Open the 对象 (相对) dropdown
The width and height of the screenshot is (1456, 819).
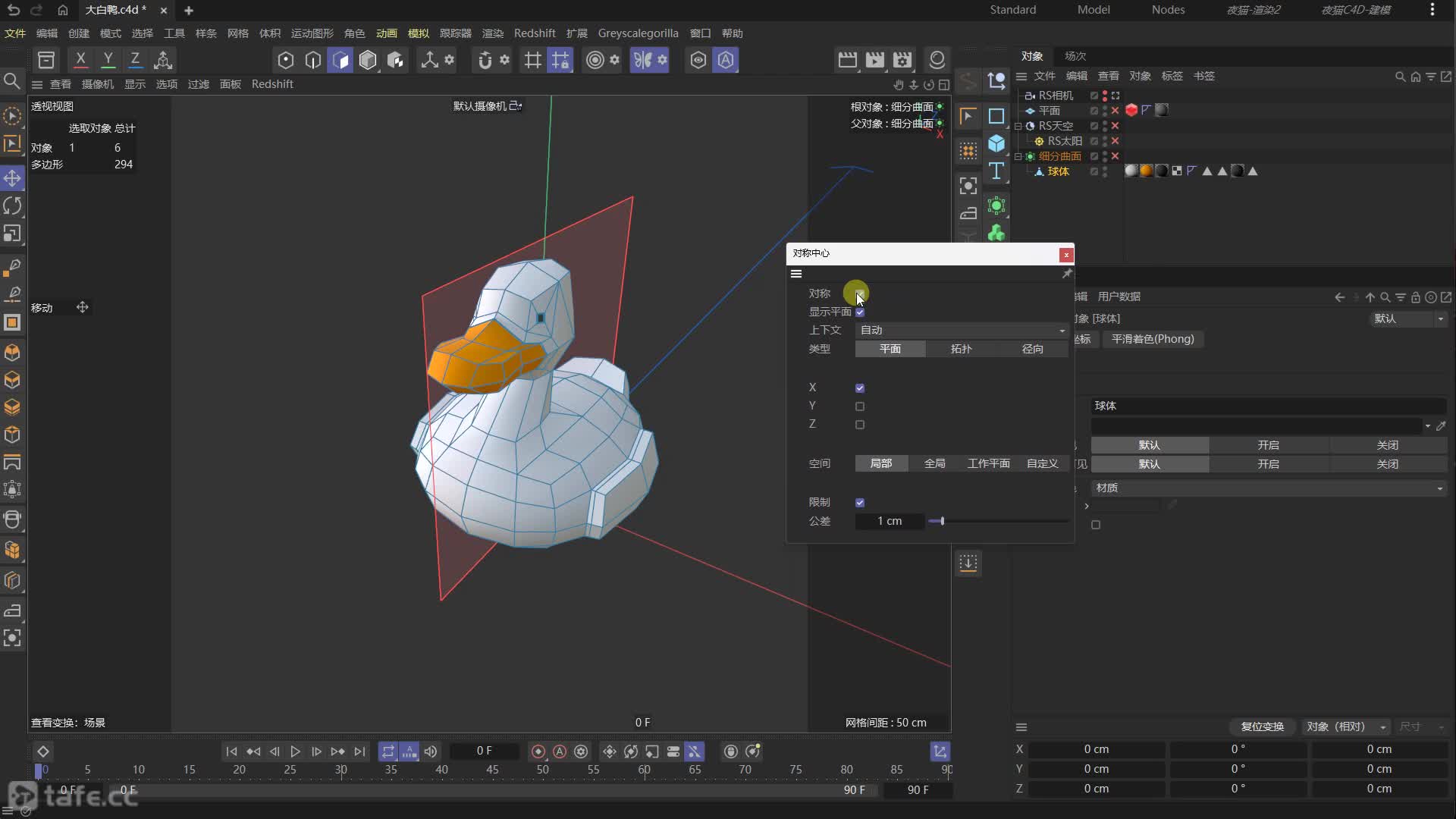coord(1346,726)
